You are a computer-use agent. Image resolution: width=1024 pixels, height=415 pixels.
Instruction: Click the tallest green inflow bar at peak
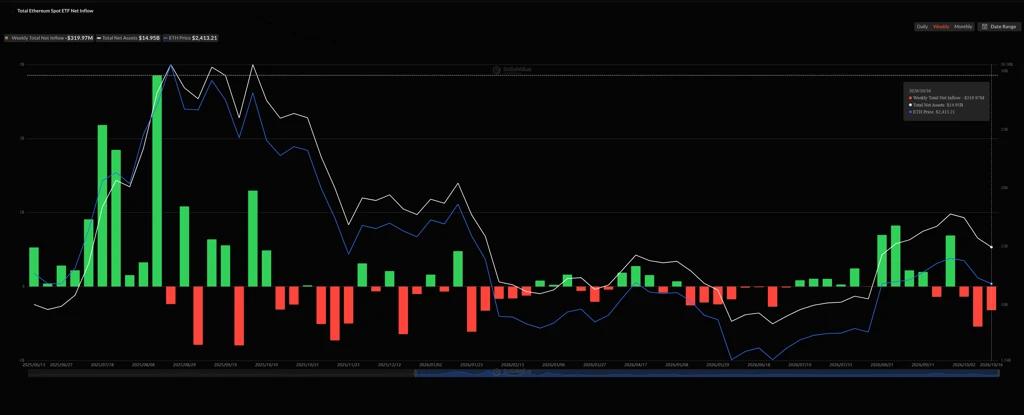pyautogui.click(x=157, y=180)
